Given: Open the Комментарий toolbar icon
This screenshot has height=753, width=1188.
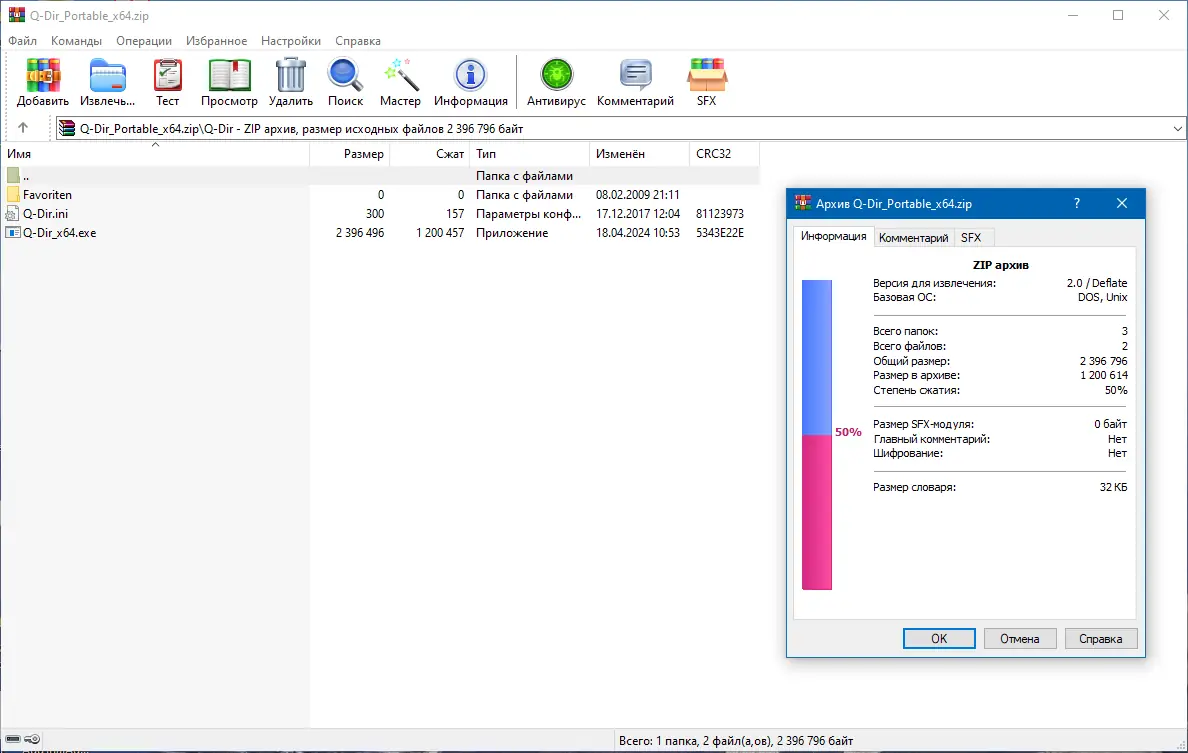Looking at the screenshot, I should tap(635, 75).
